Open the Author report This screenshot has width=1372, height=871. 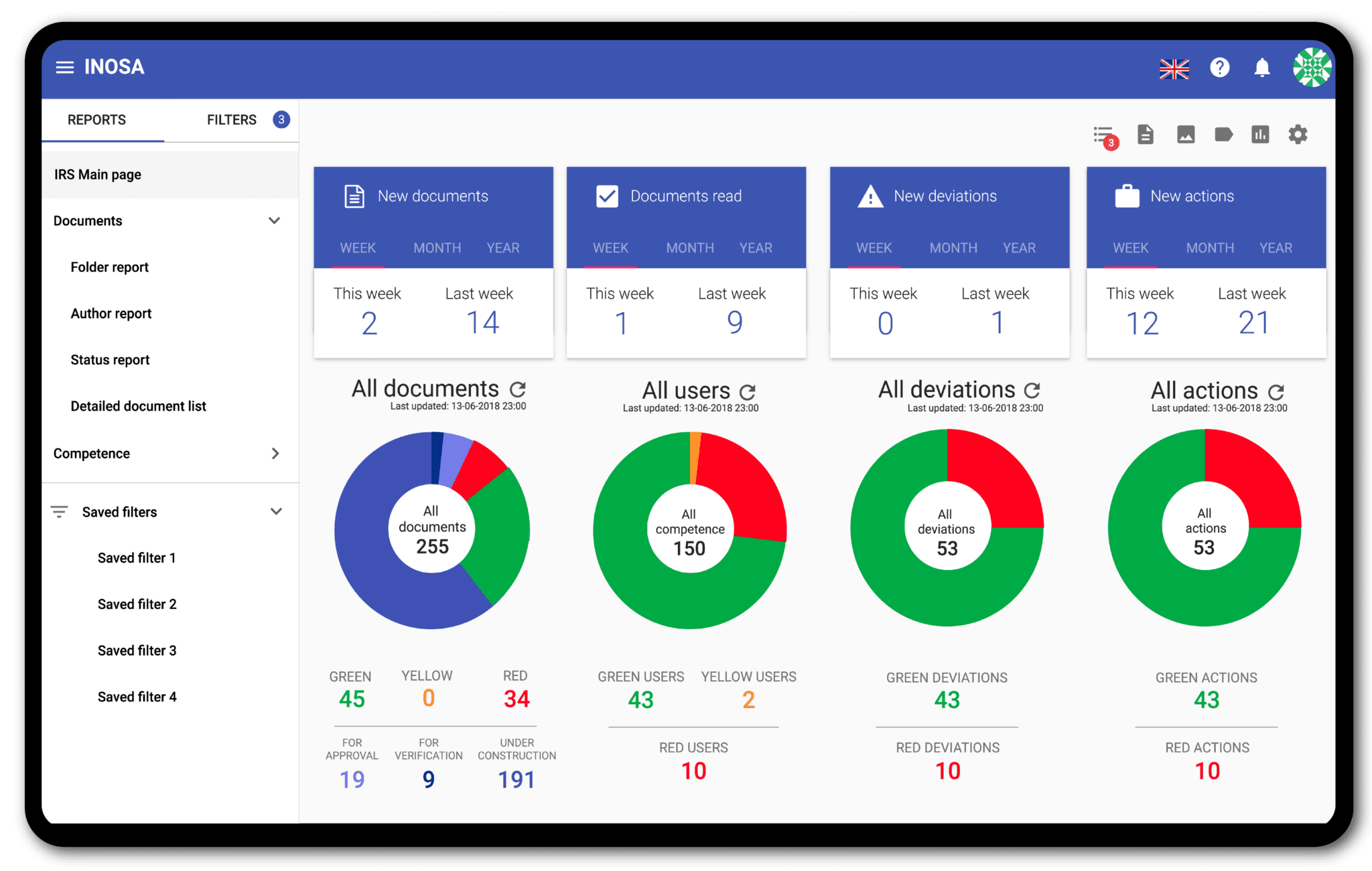[x=111, y=313]
